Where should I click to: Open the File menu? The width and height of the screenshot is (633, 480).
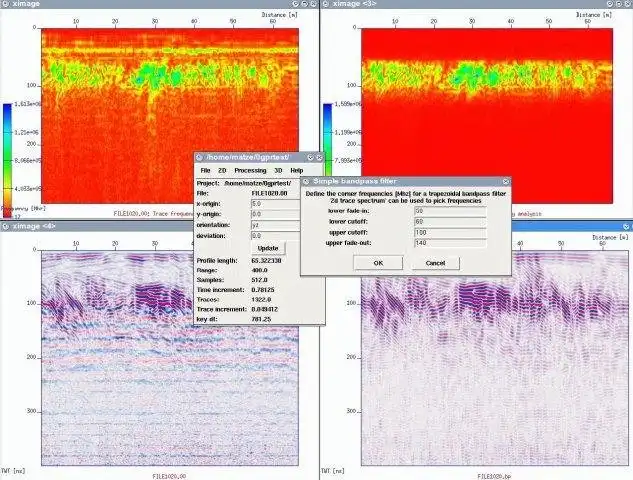[x=205, y=171]
